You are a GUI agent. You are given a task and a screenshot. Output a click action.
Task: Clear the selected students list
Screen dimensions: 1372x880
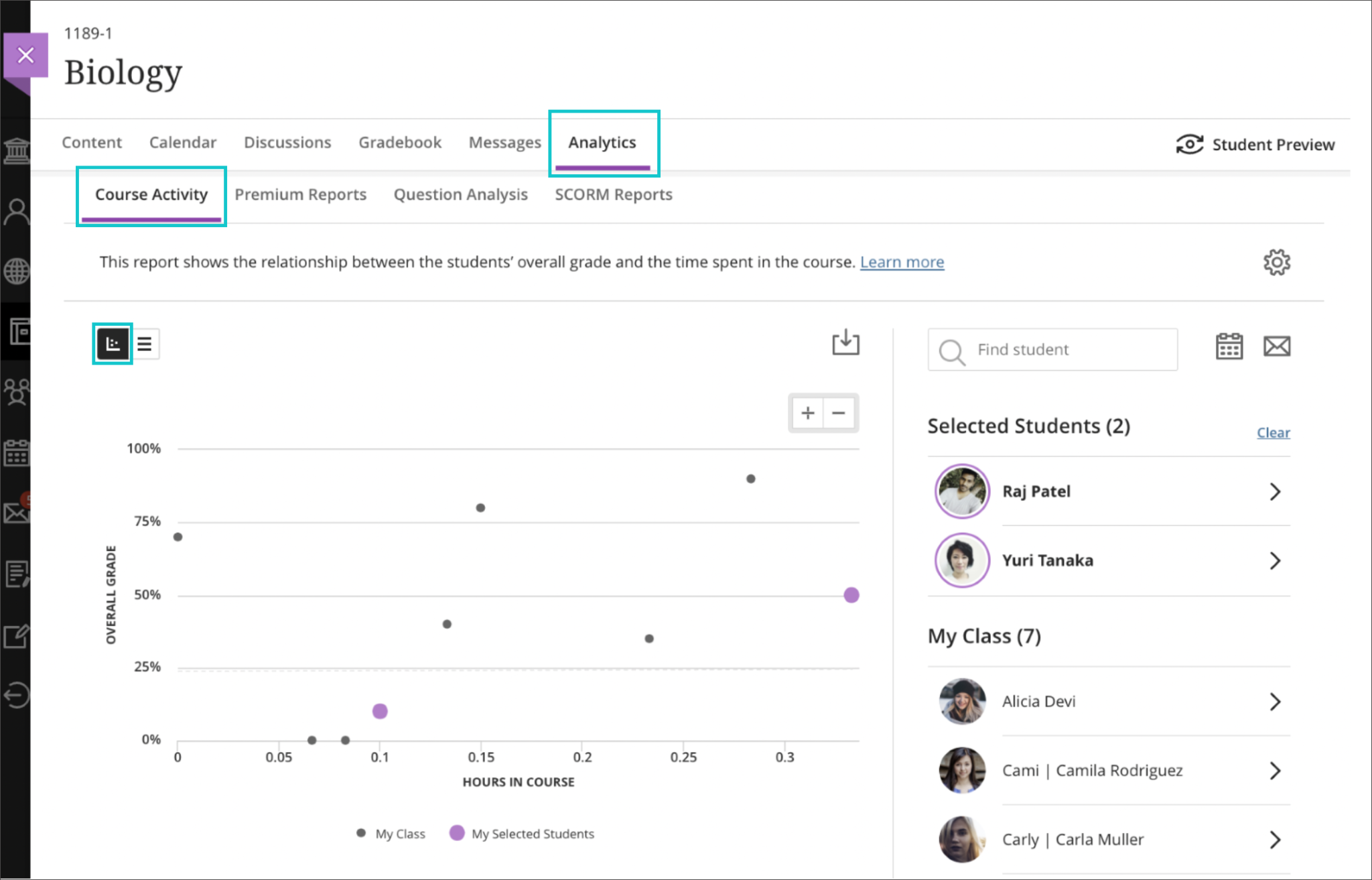[x=1272, y=432]
